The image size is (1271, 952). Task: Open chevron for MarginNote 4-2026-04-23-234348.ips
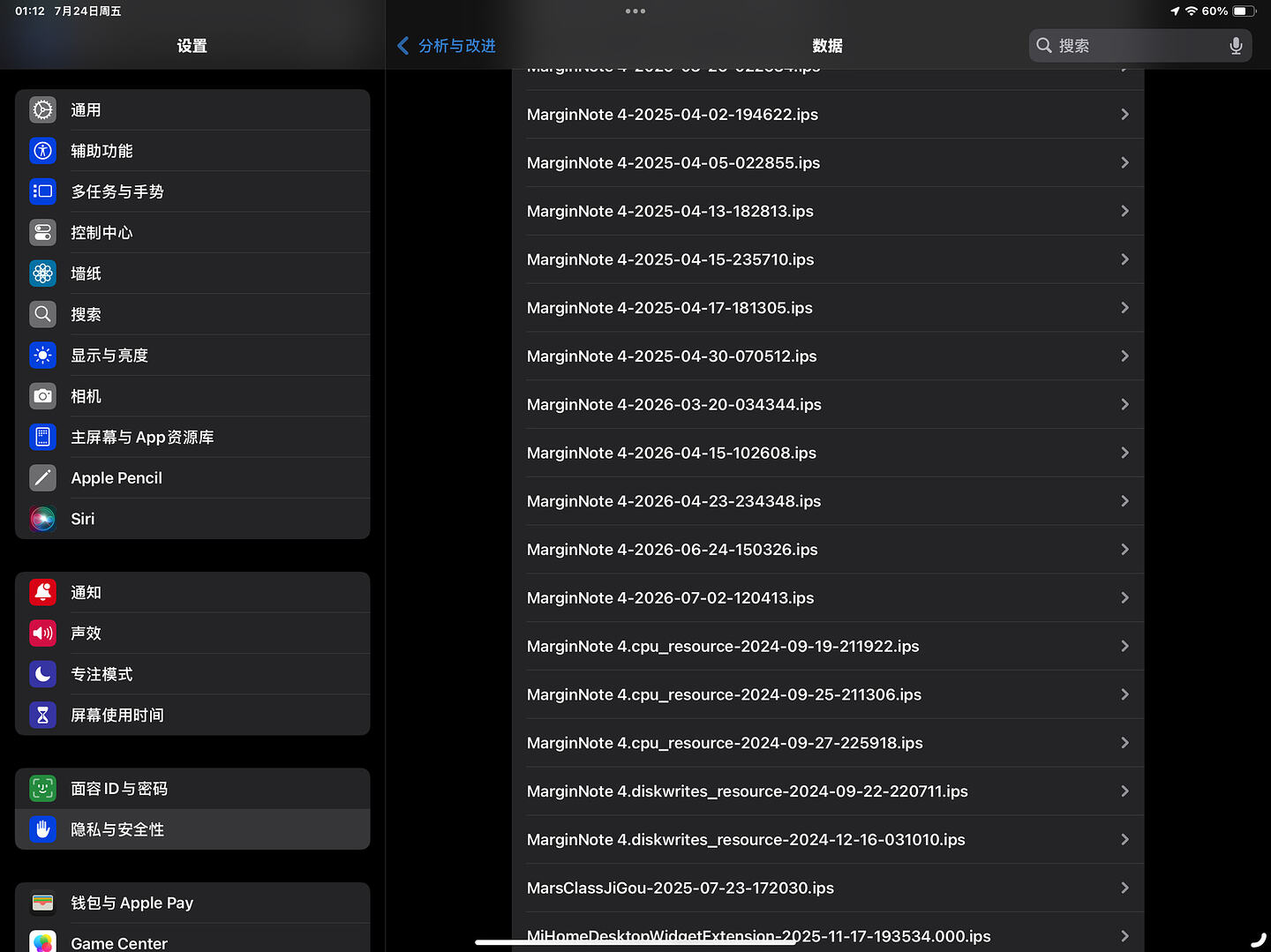coord(1124,501)
